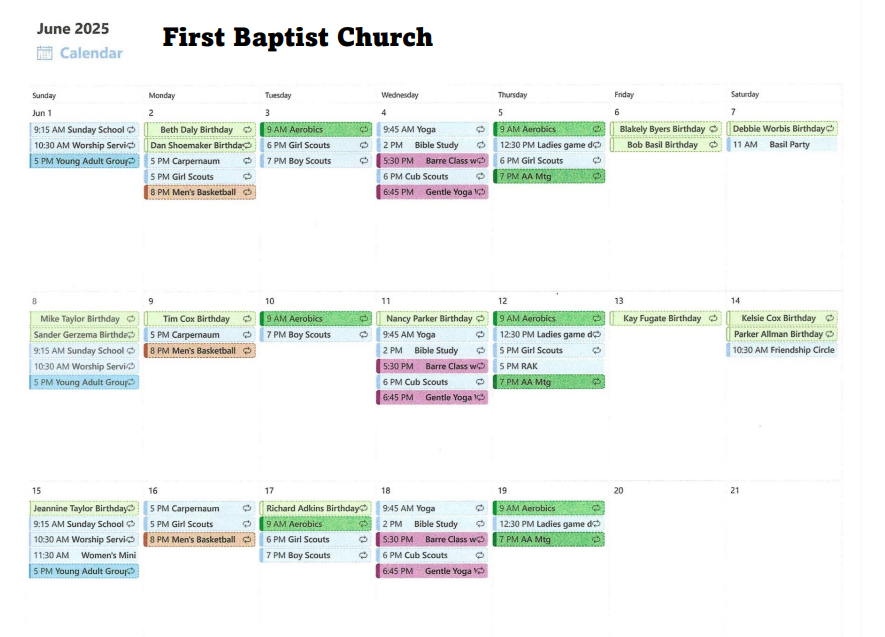Click recurrence icon on 9:45 AM Yoga June 18
This screenshot has height=637, width=885.
(x=480, y=508)
